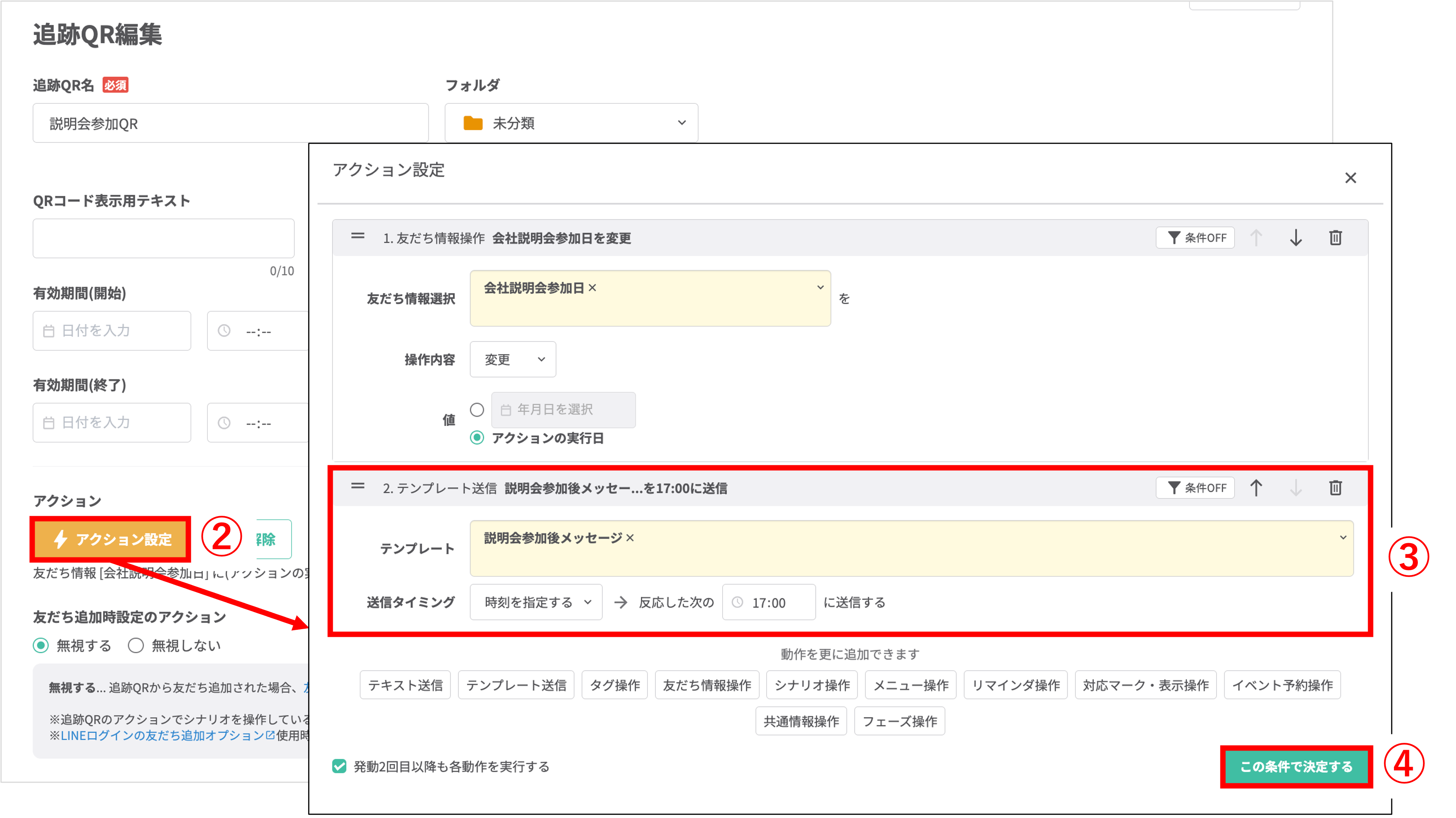The height and width of the screenshot is (818, 1456).
Task: Open 操作内容 変更 dropdown
Action: click(513, 359)
